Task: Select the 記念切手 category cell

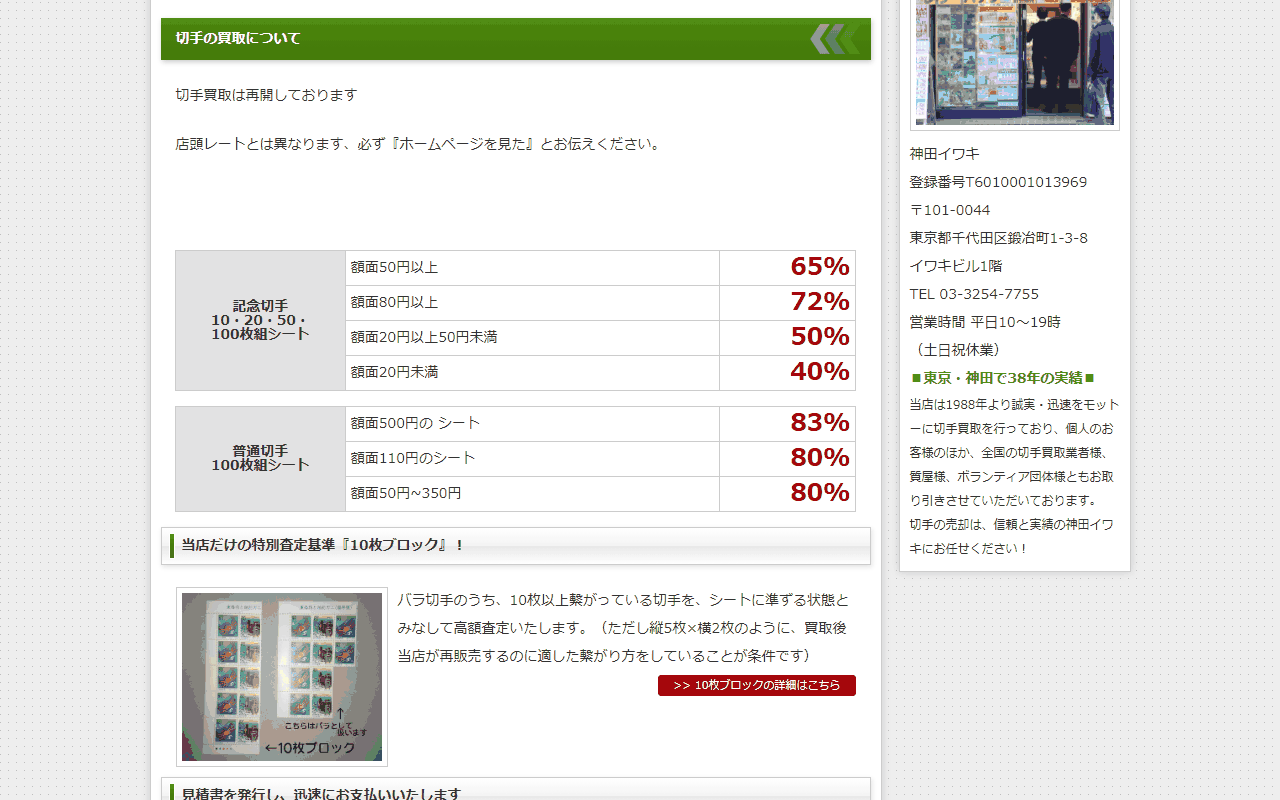Action: click(261, 320)
